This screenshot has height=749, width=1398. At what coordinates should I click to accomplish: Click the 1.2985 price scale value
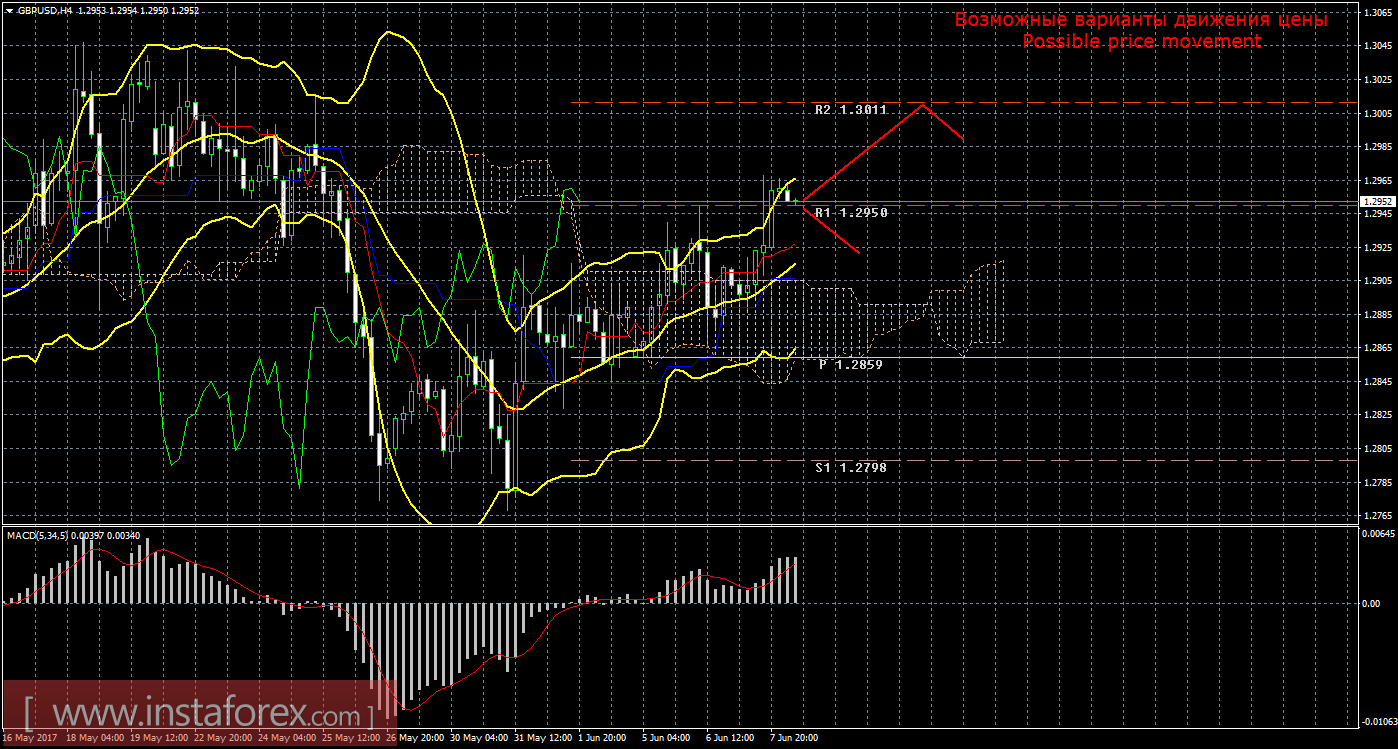pos(1378,147)
